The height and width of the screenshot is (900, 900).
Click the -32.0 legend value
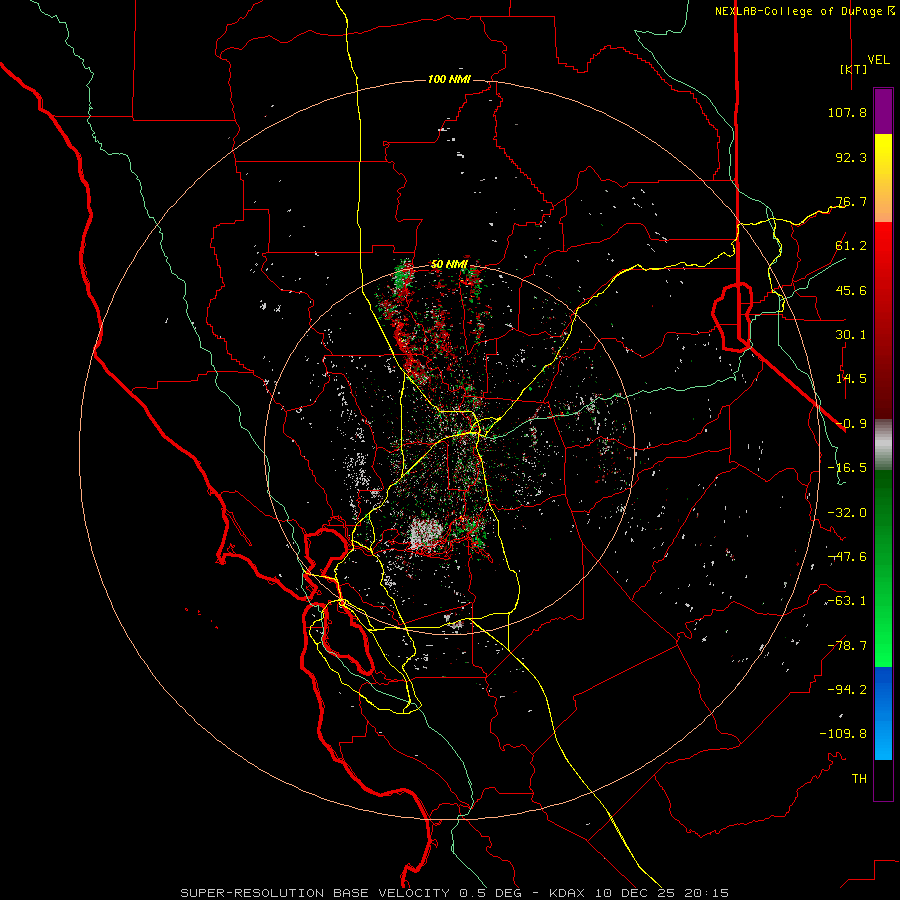pos(847,513)
